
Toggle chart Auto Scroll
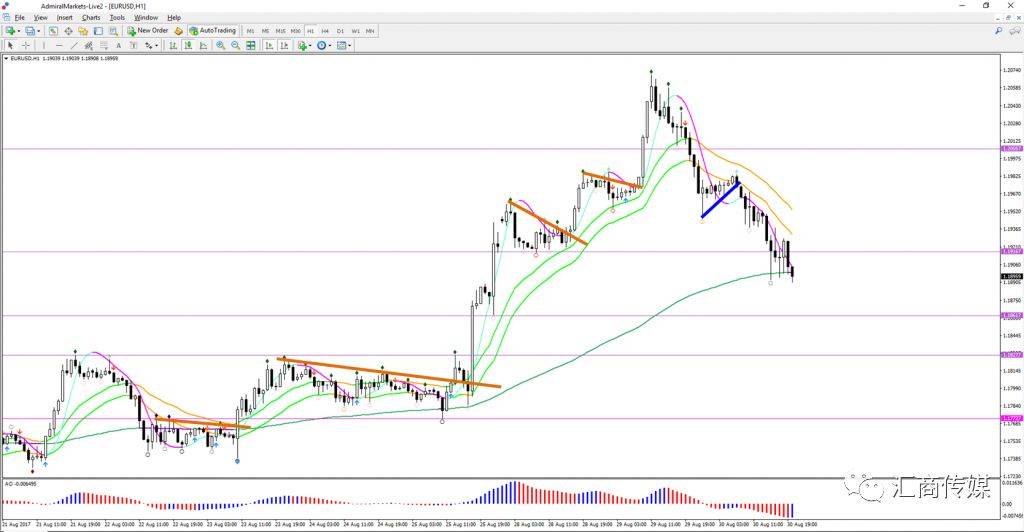click(269, 46)
